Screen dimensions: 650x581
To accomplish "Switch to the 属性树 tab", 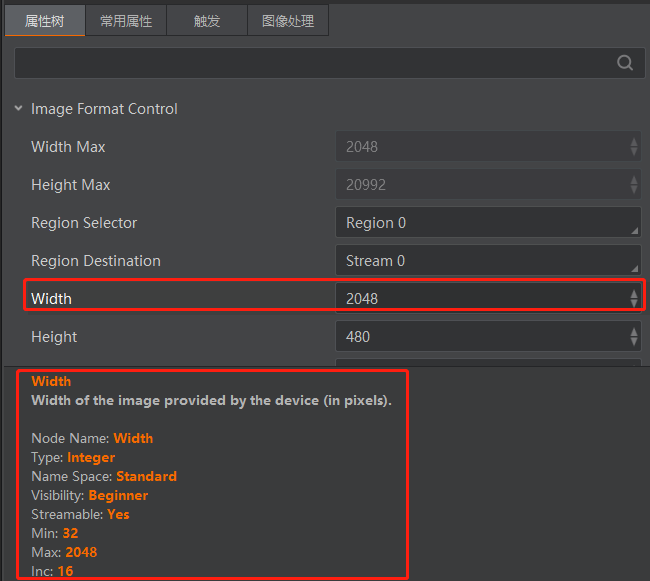I will (x=45, y=21).
